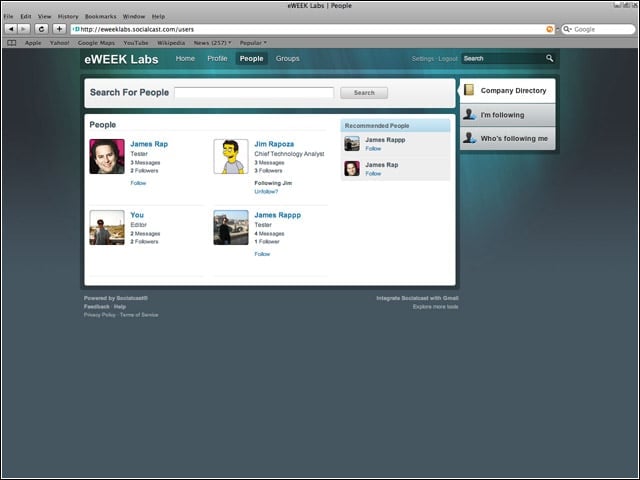640x480 pixels.
Task: Open the File menu
Action: pos(8,16)
